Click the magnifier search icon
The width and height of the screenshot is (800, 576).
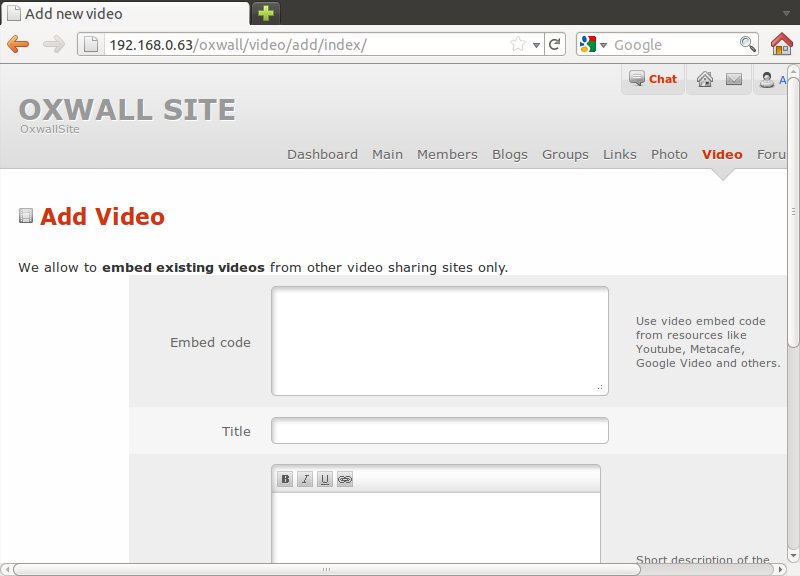(x=747, y=44)
